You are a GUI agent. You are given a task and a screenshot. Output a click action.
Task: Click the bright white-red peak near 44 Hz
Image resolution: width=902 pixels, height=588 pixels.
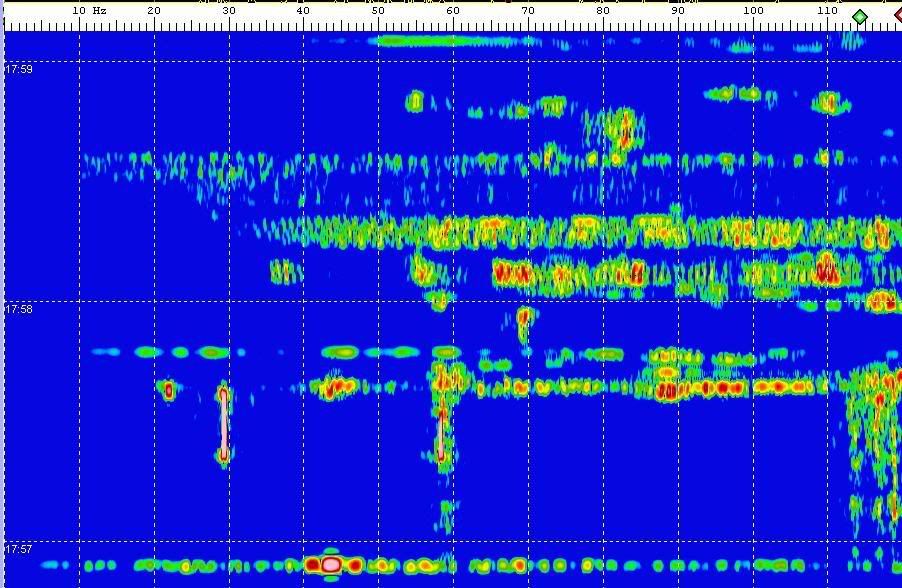(x=330, y=565)
